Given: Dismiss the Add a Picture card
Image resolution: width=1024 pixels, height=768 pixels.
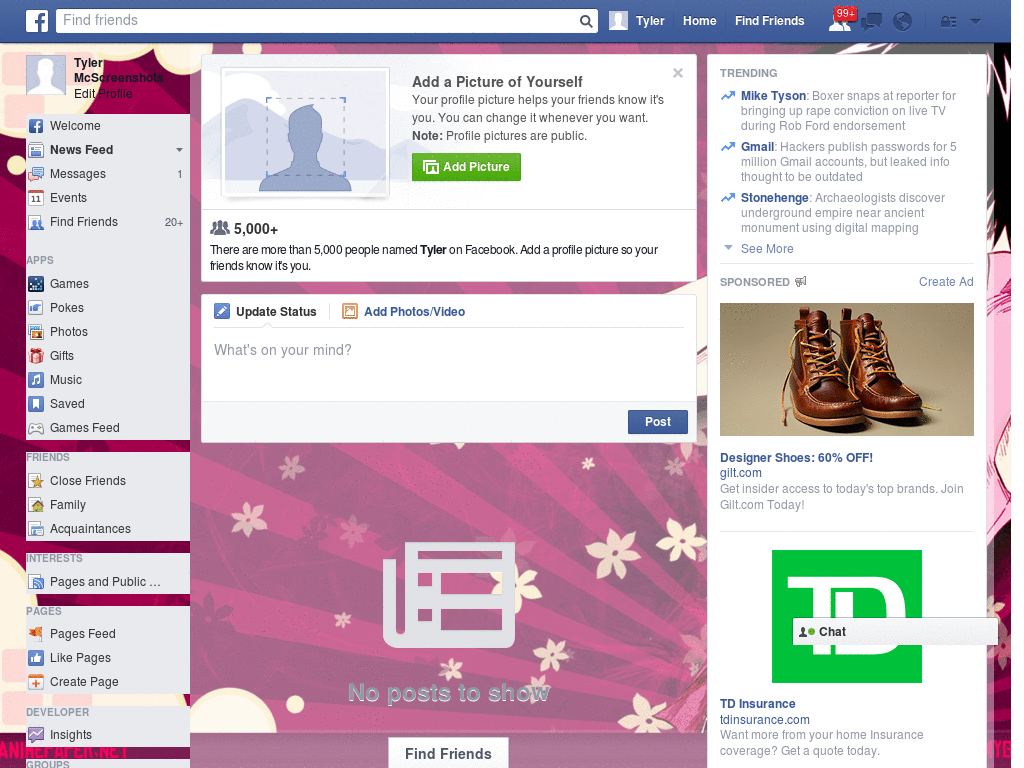Looking at the screenshot, I should click(678, 73).
